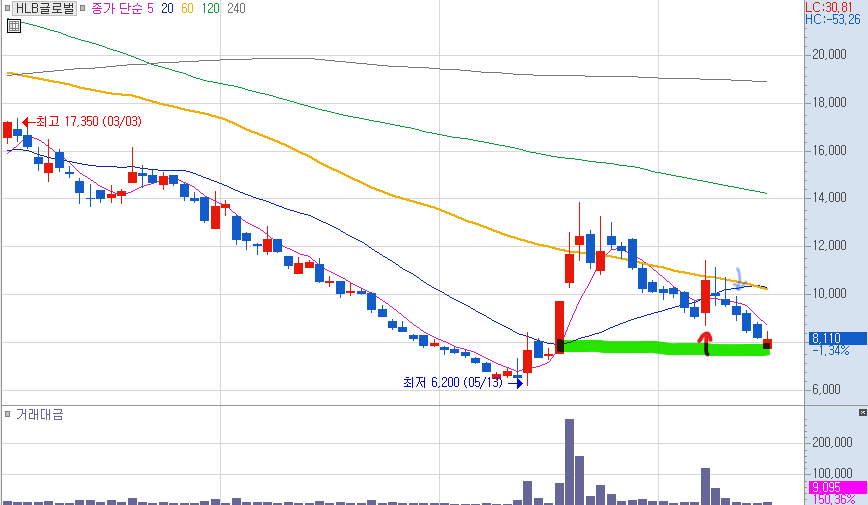Click the 150,36% volume change label
The image size is (868, 505).
point(835,499)
